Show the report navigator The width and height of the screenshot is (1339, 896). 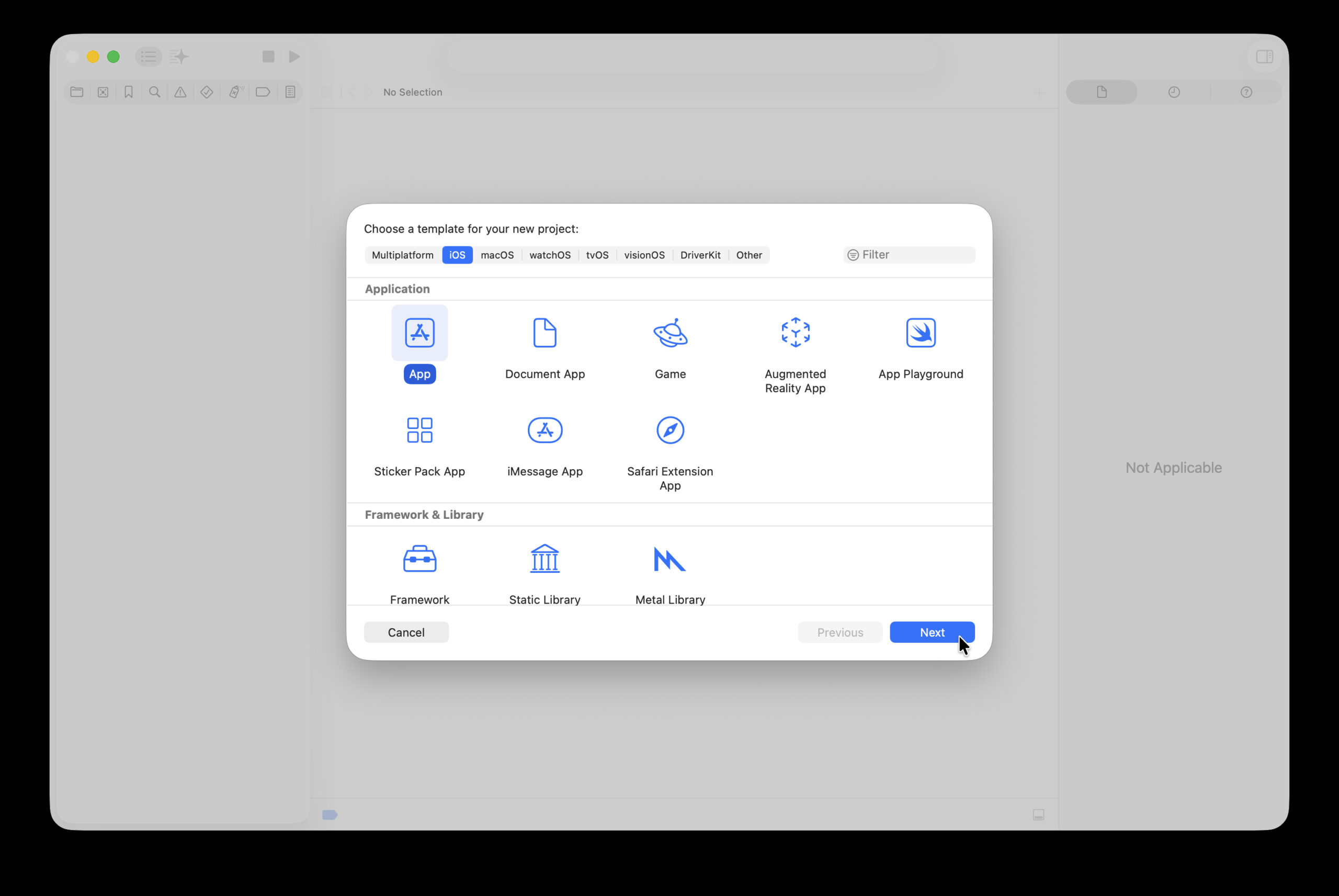tap(290, 92)
